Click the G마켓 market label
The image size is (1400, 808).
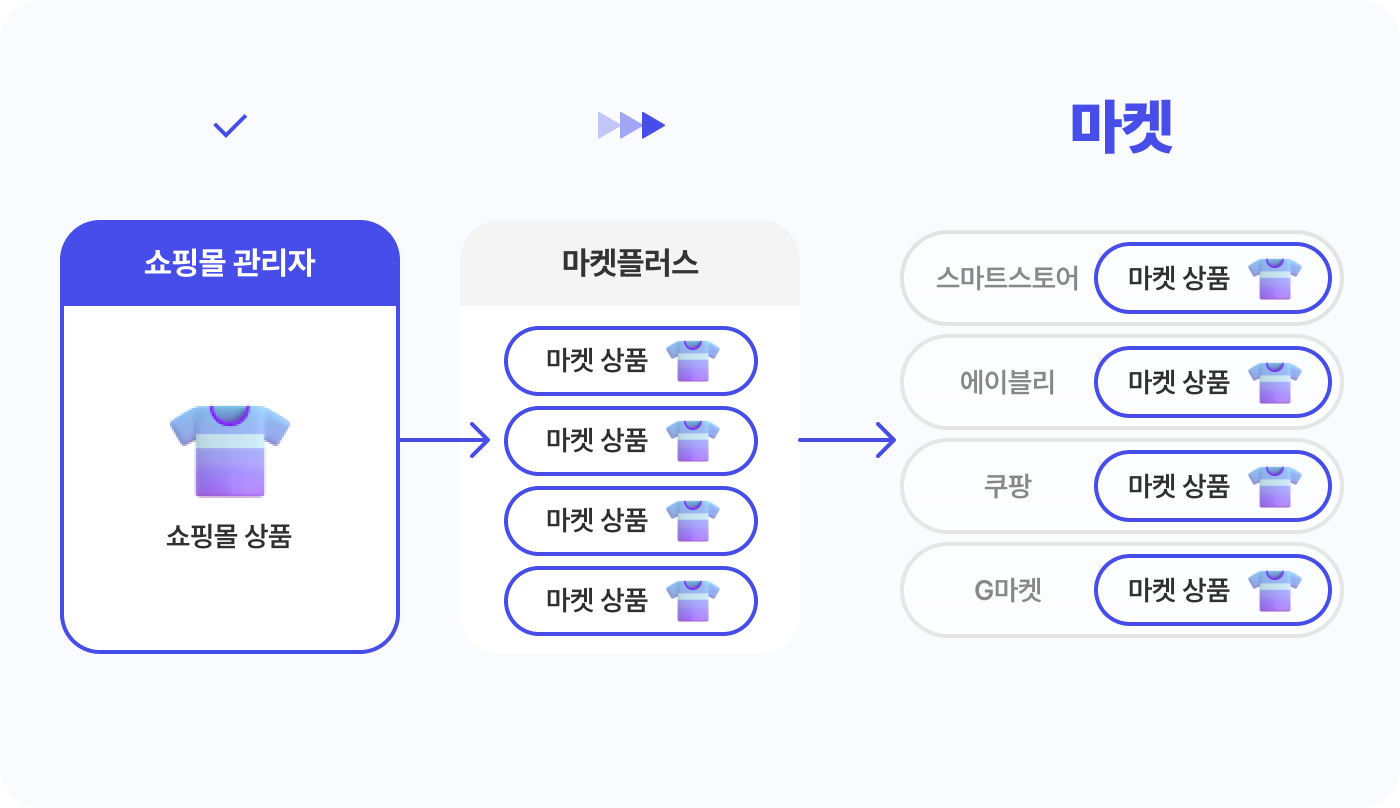click(x=1008, y=590)
